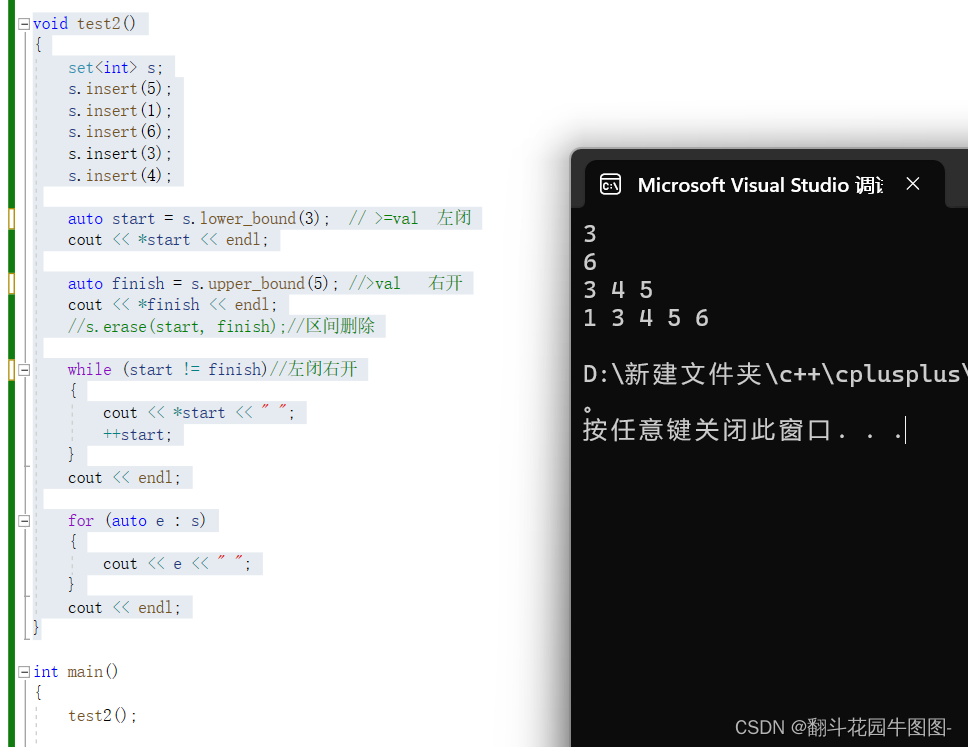Click the '//左闭右开' comment after while
968x747 pixels.
(x=314, y=369)
